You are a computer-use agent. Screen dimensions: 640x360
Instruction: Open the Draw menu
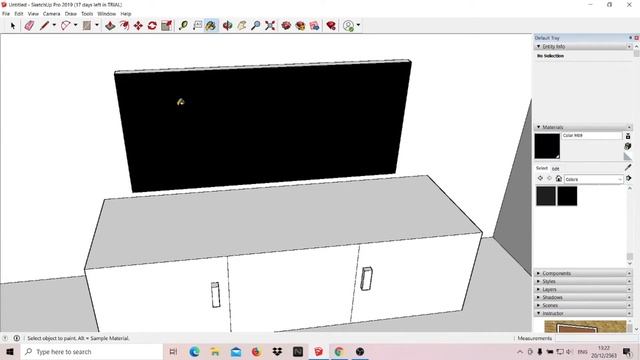point(71,14)
